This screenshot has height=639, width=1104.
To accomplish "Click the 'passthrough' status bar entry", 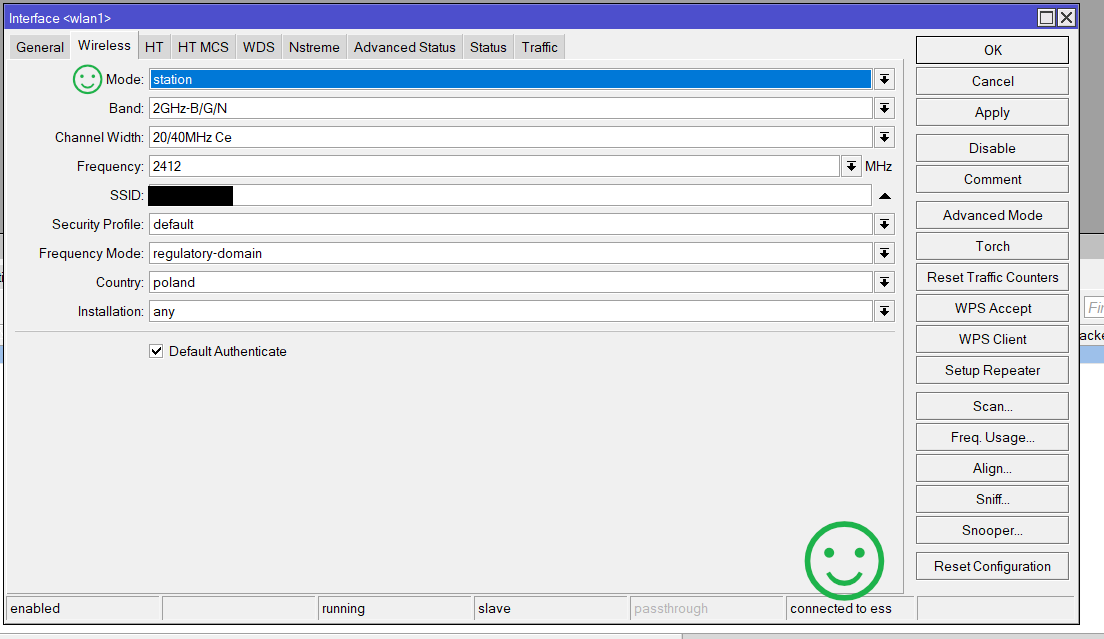I will (708, 609).
